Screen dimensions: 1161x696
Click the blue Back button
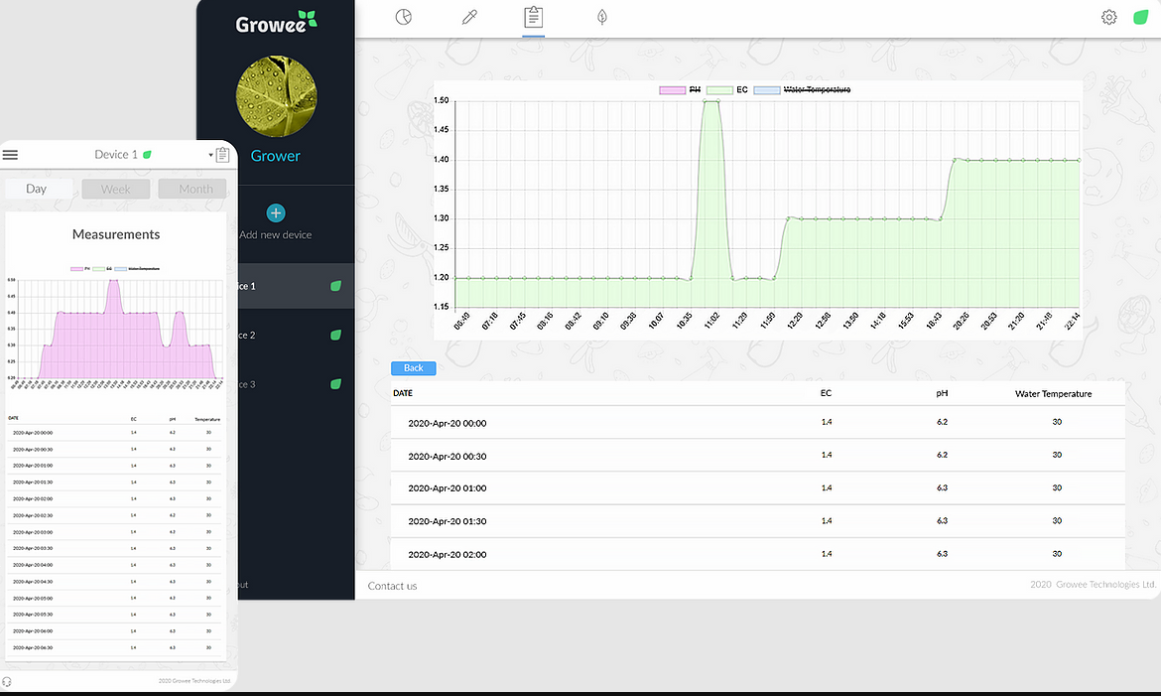coord(413,368)
